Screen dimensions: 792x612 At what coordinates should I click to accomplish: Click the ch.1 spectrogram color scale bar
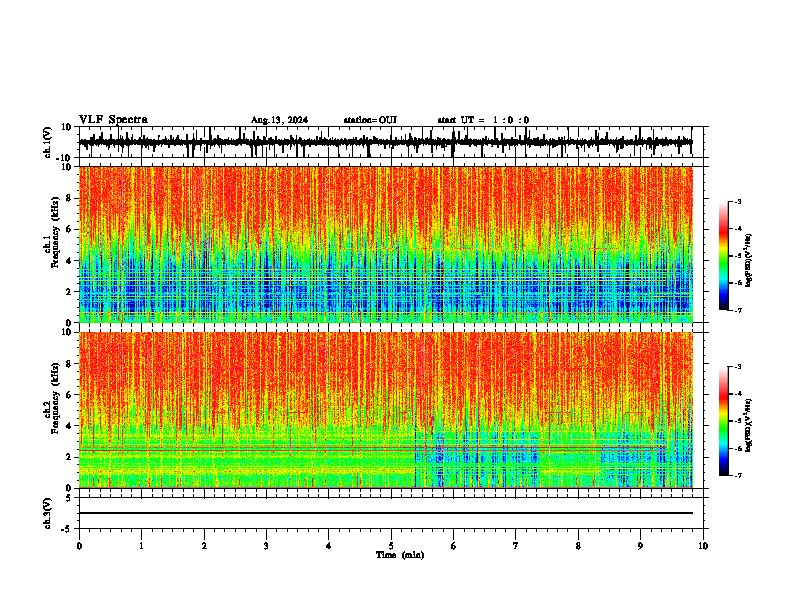[x=724, y=256]
